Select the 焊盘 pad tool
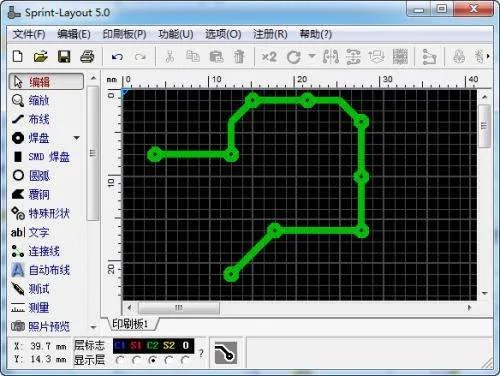The image size is (500, 376). pos(31,138)
